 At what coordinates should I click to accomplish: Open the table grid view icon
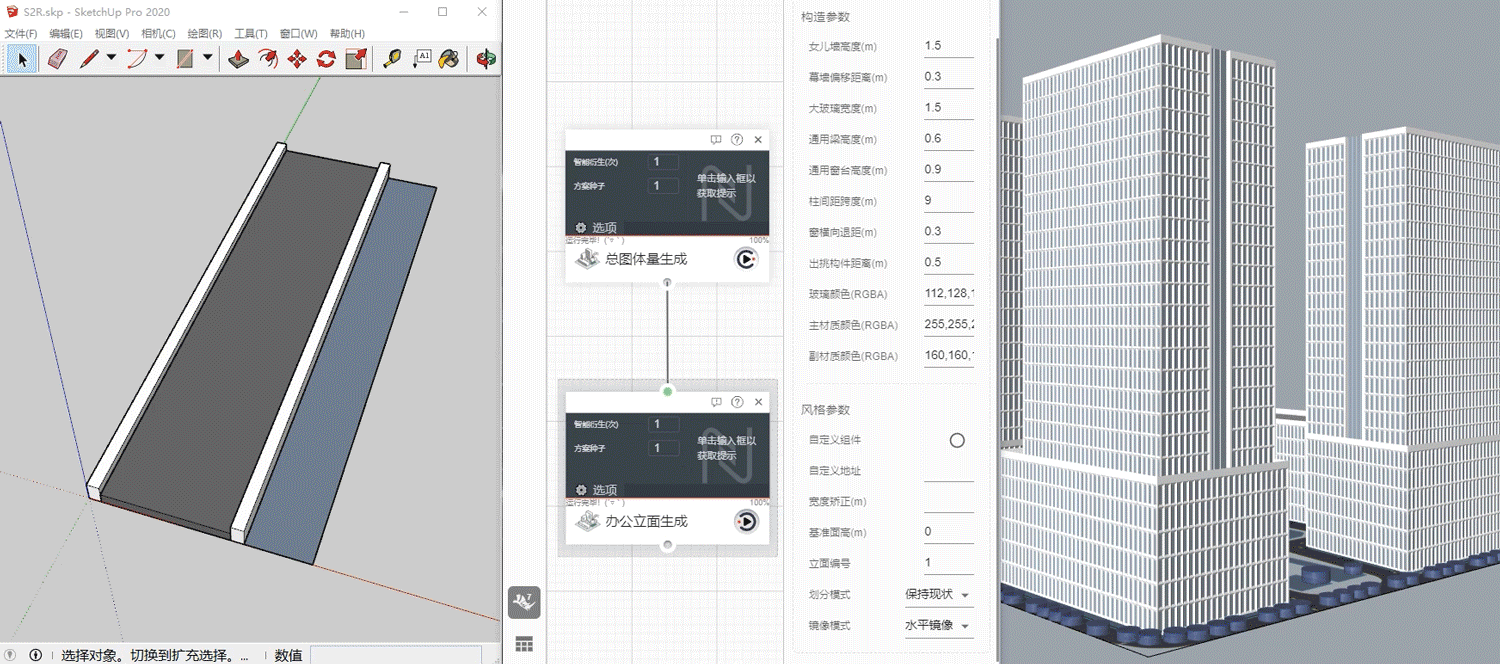tap(524, 645)
